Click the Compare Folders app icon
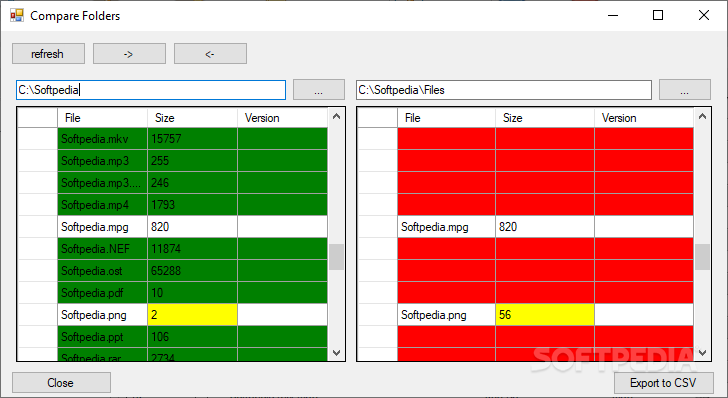The image size is (728, 398). [x=17, y=15]
